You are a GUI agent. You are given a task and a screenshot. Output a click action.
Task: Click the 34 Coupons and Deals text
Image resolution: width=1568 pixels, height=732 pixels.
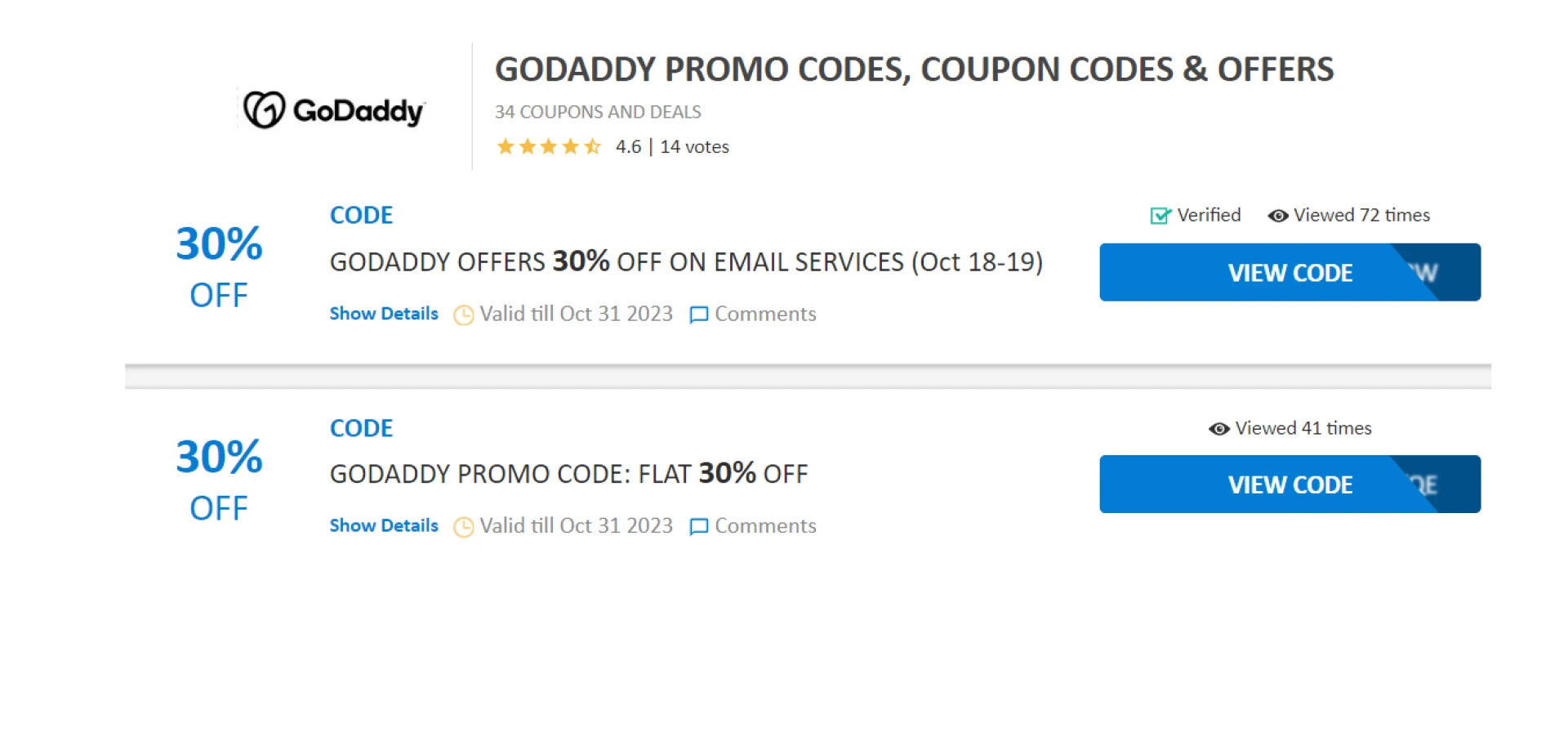598,112
